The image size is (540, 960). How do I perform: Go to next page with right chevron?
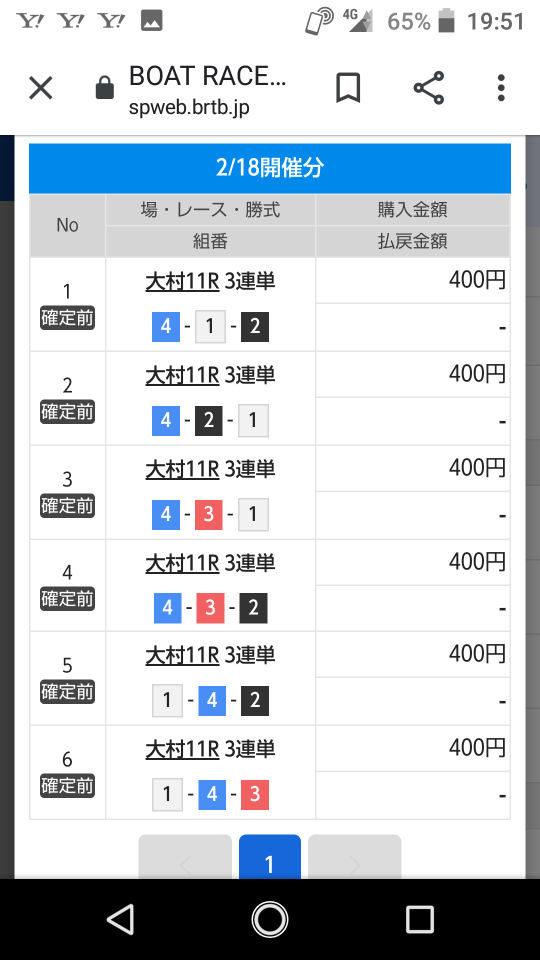coord(354,857)
